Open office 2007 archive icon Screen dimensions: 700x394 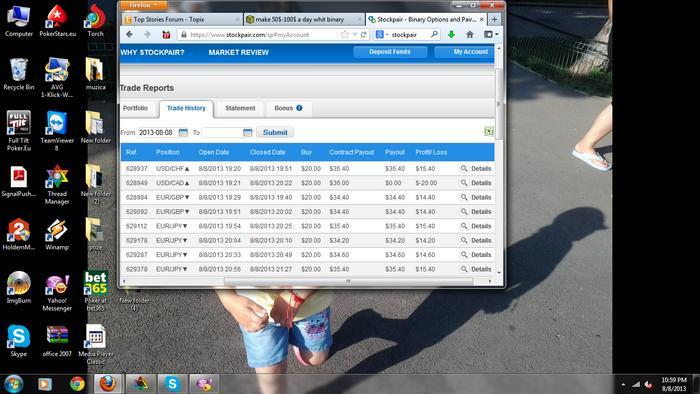57,341
